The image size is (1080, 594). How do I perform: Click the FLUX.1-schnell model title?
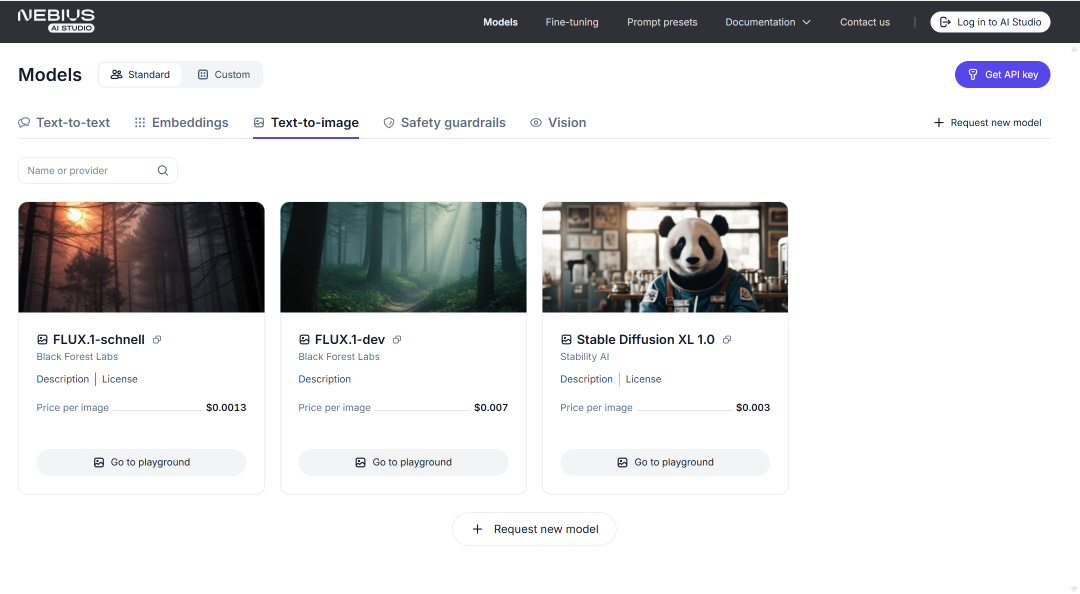click(98, 340)
